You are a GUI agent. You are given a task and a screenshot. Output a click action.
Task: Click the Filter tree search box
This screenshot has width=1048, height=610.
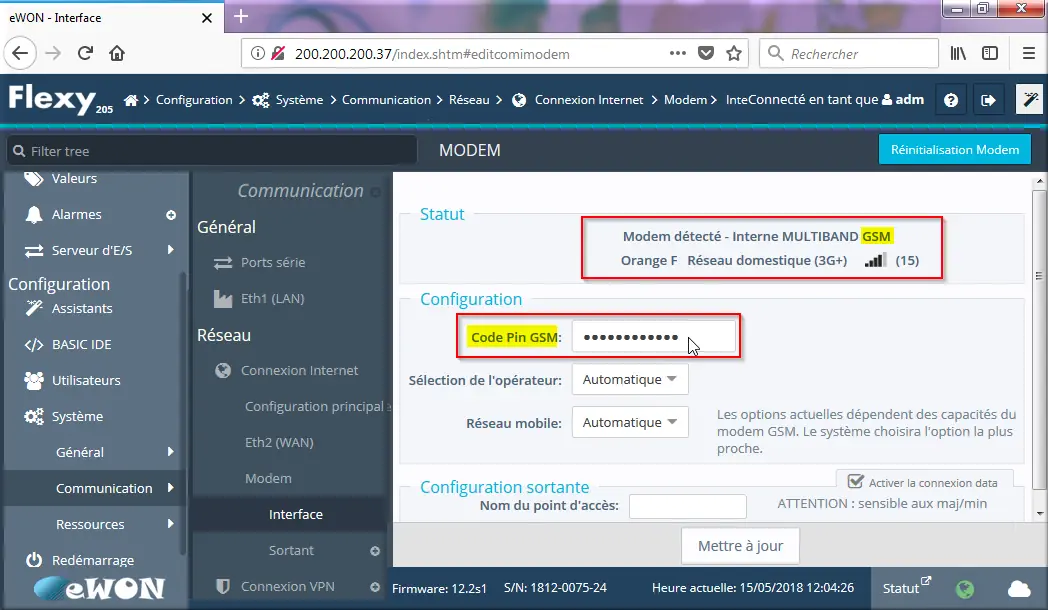(210, 151)
